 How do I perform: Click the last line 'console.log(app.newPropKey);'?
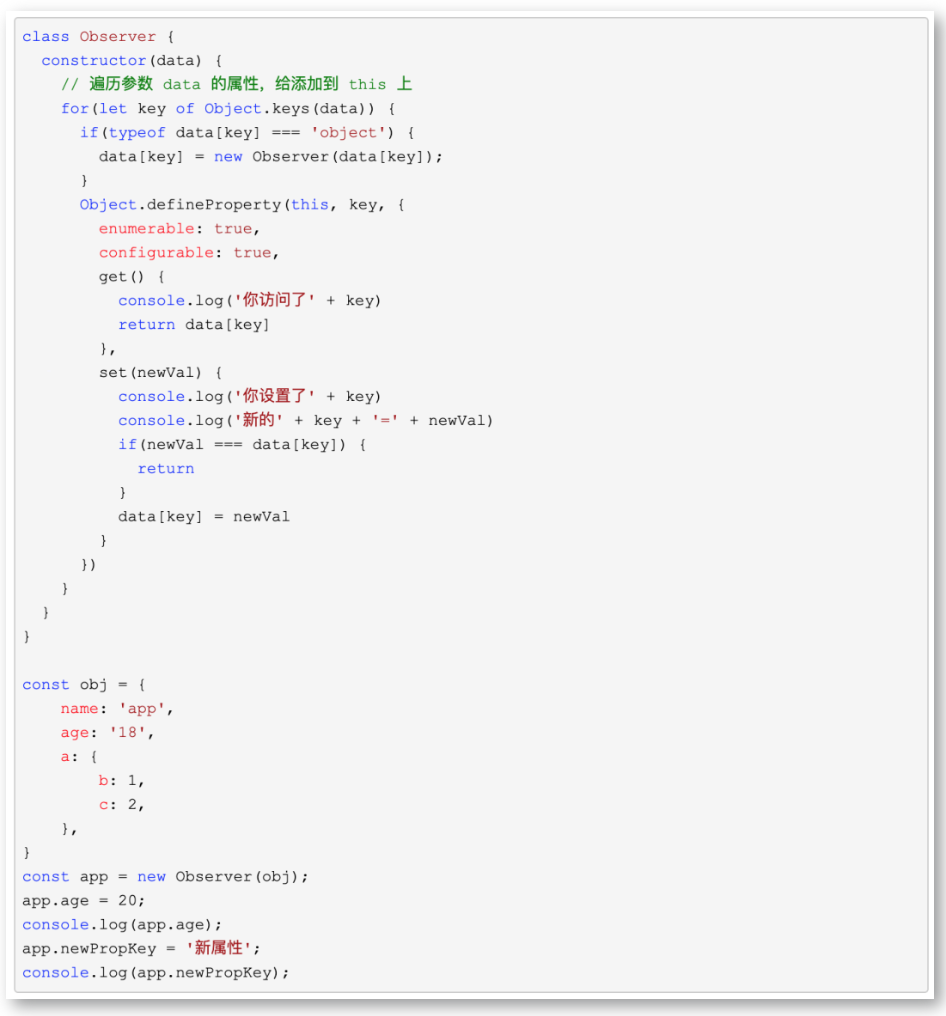[x=155, y=973]
